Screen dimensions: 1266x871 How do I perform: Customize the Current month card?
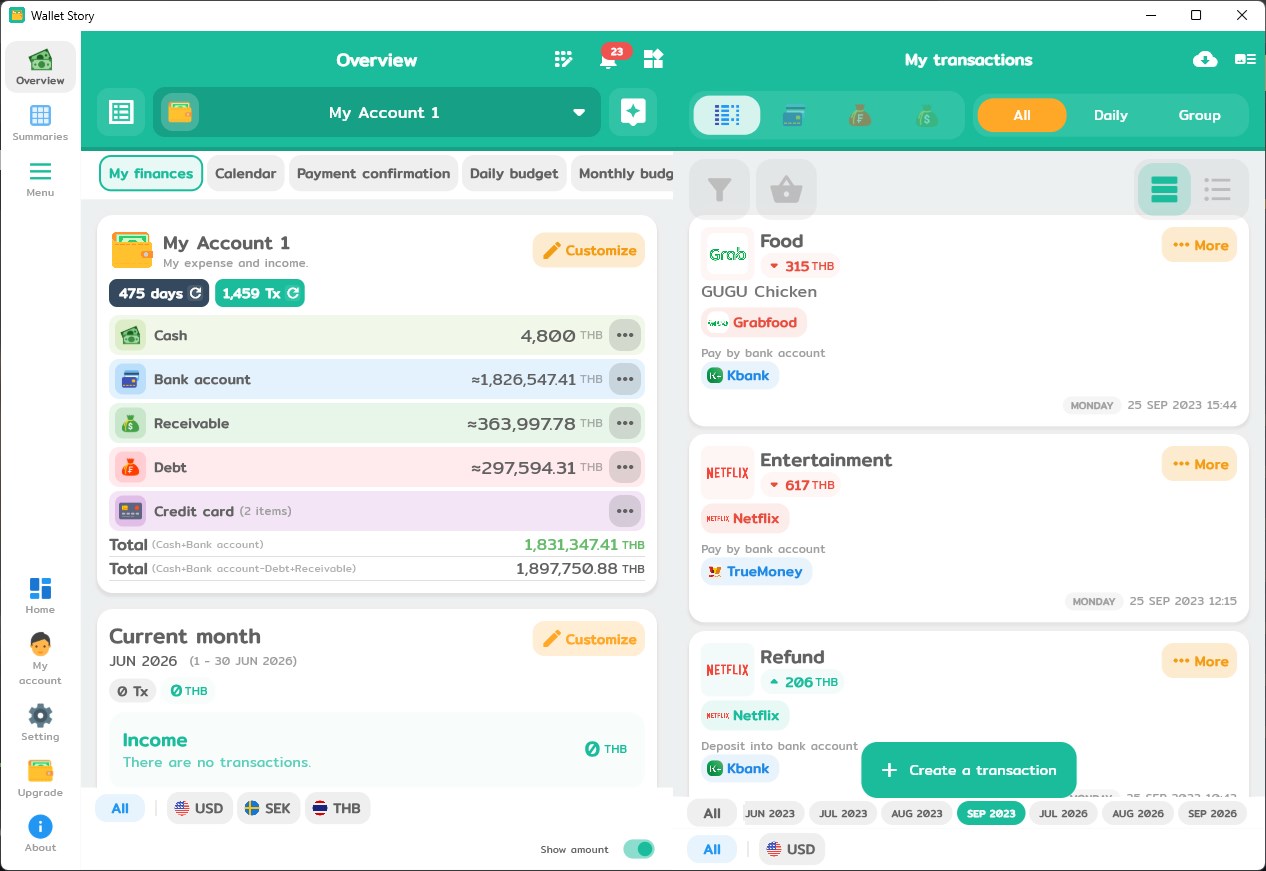tap(589, 639)
